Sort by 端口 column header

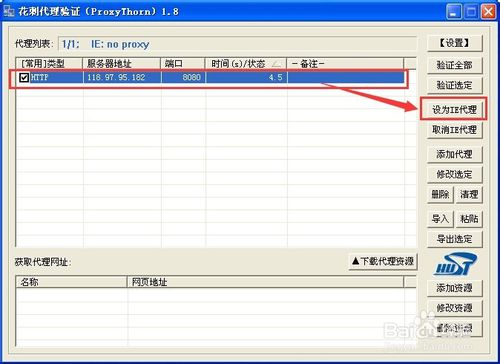[183, 64]
